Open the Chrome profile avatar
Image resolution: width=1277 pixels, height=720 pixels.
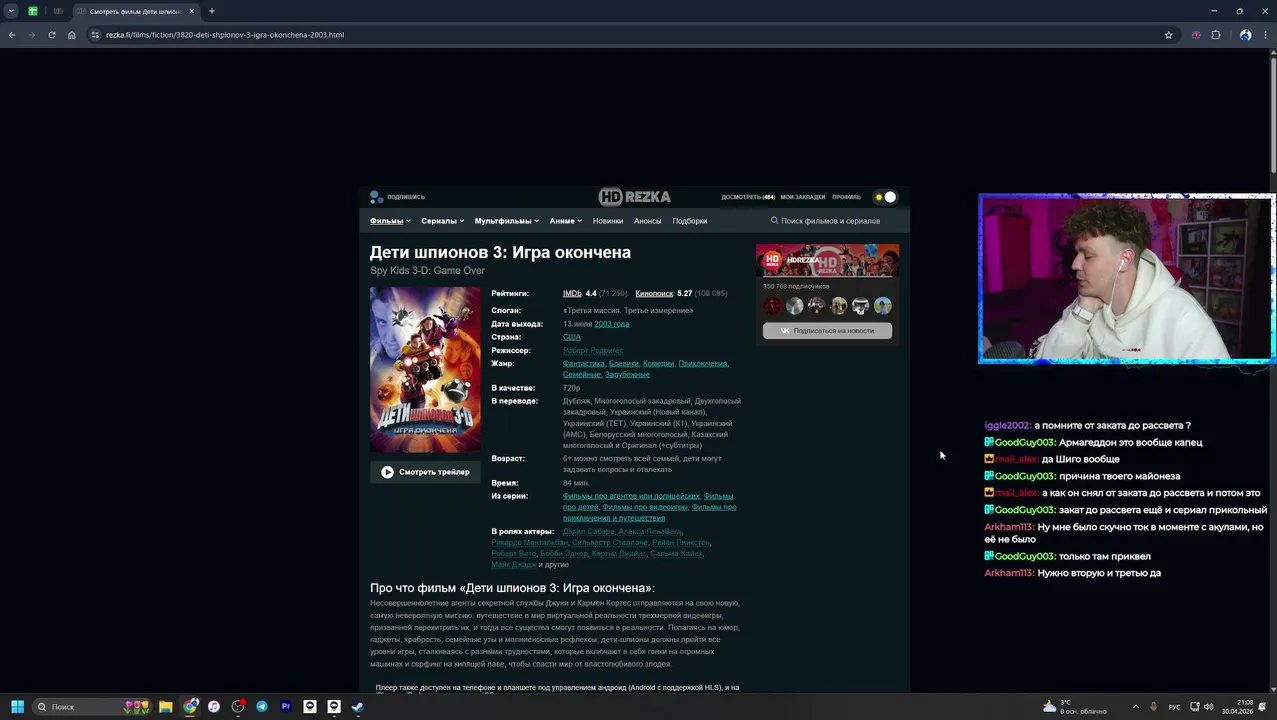1245,35
